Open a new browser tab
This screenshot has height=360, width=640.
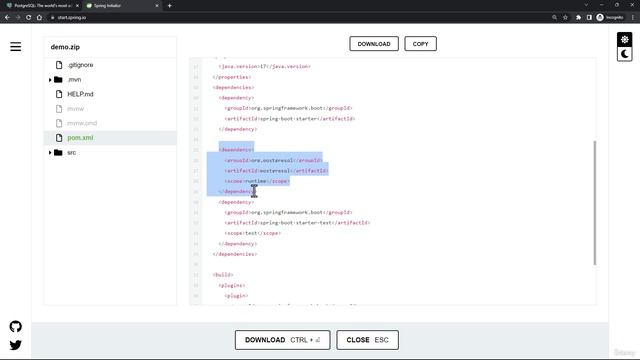[169, 6]
